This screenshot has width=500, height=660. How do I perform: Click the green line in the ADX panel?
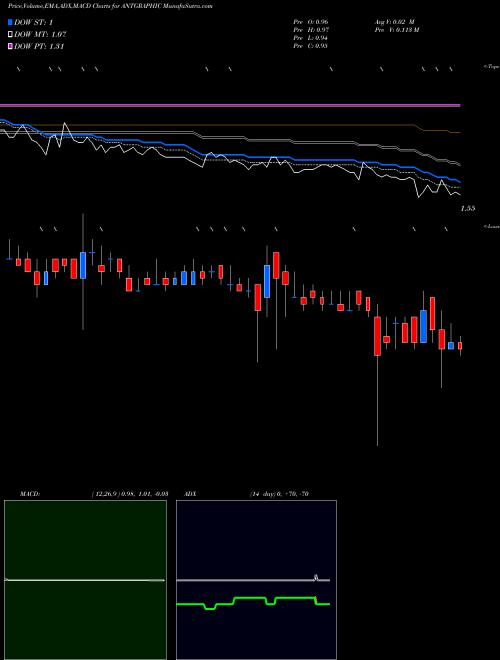pos(253,602)
